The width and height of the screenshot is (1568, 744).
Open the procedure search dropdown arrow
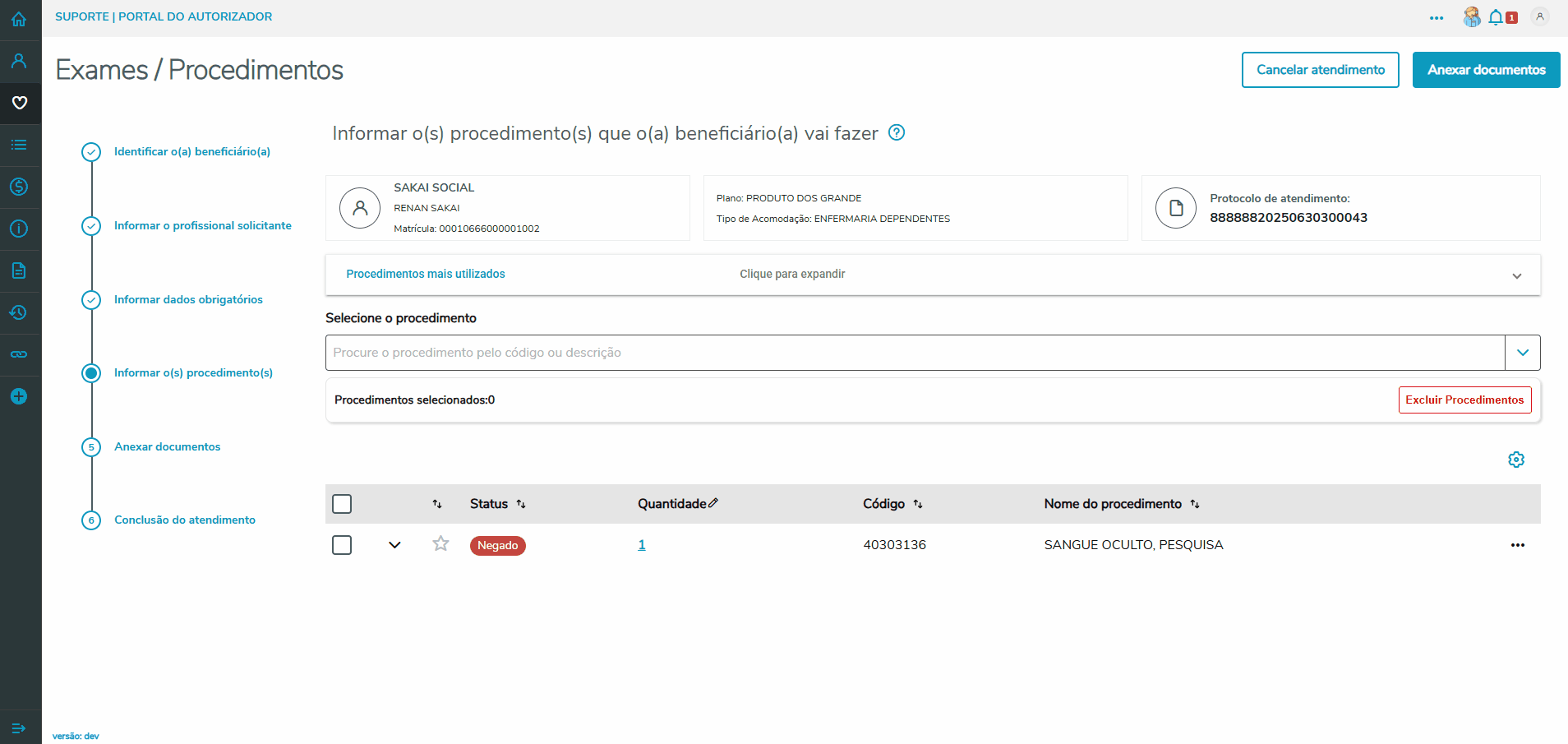click(1522, 353)
